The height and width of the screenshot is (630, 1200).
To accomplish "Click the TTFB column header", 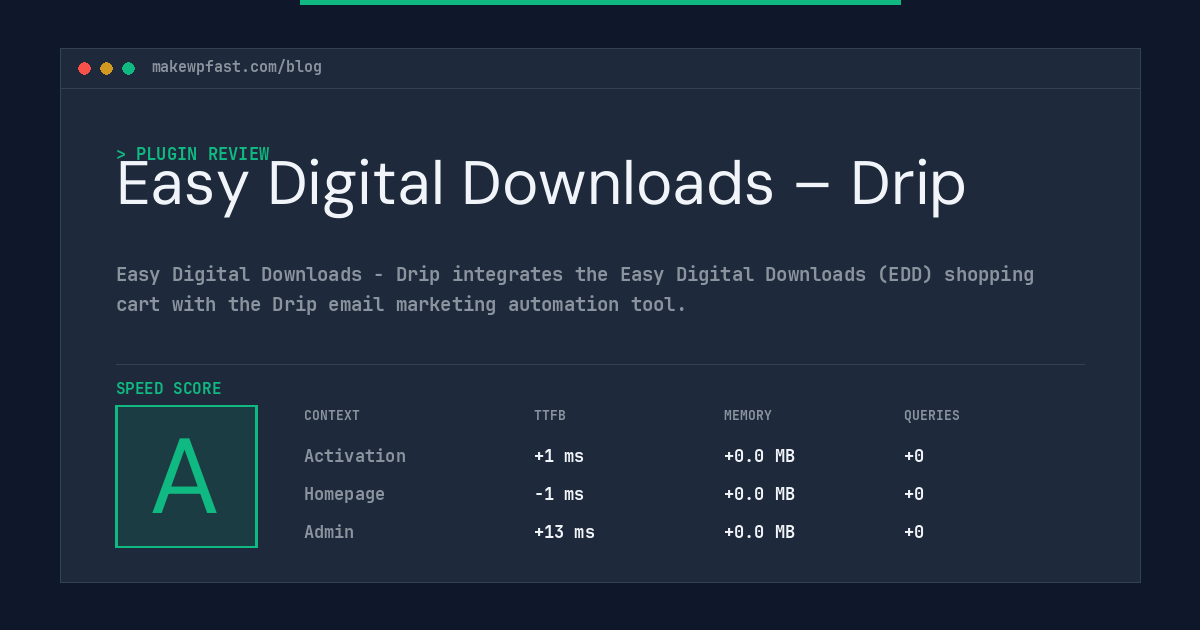I will (x=550, y=416).
